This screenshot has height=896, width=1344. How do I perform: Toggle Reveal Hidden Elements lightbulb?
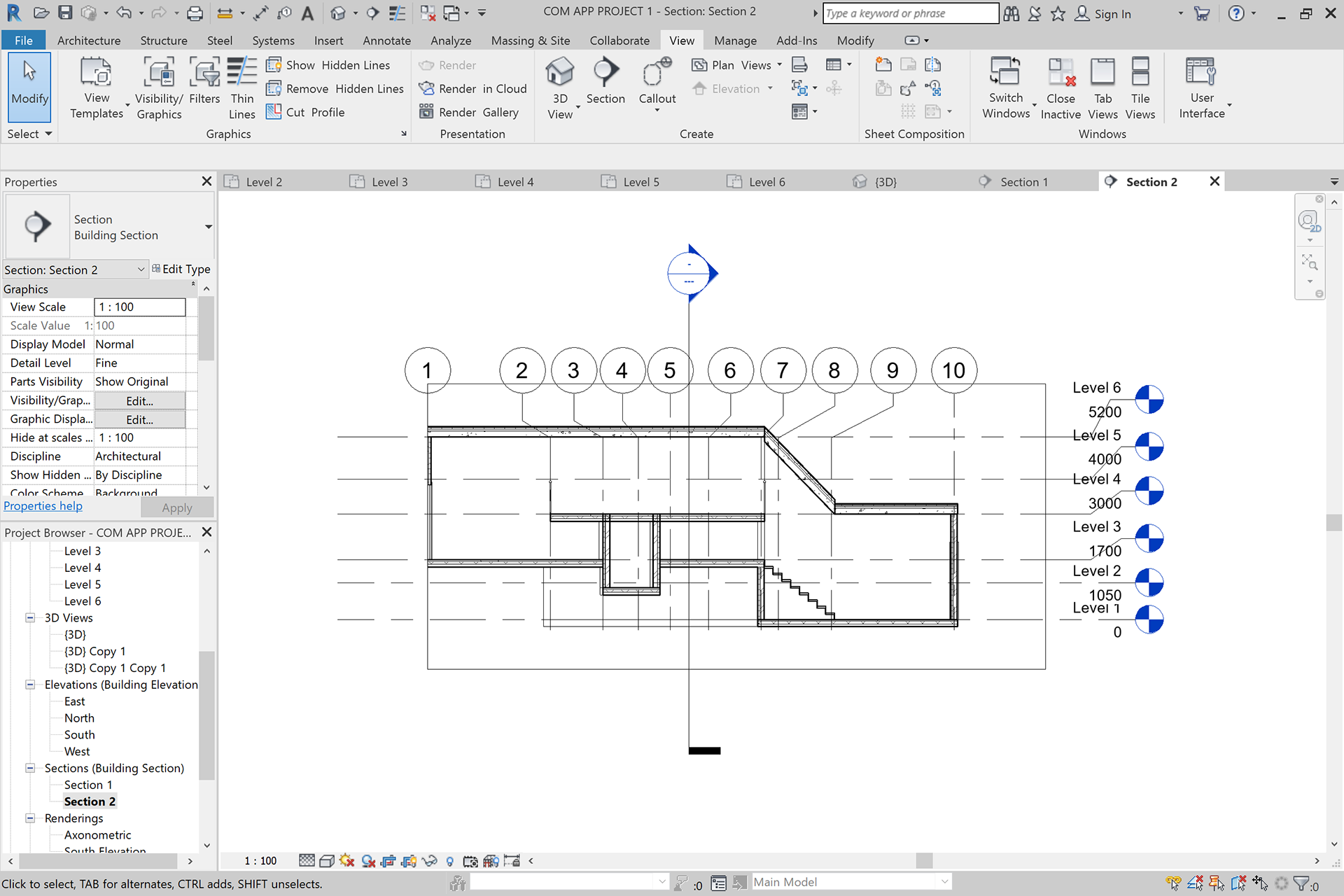click(x=450, y=861)
